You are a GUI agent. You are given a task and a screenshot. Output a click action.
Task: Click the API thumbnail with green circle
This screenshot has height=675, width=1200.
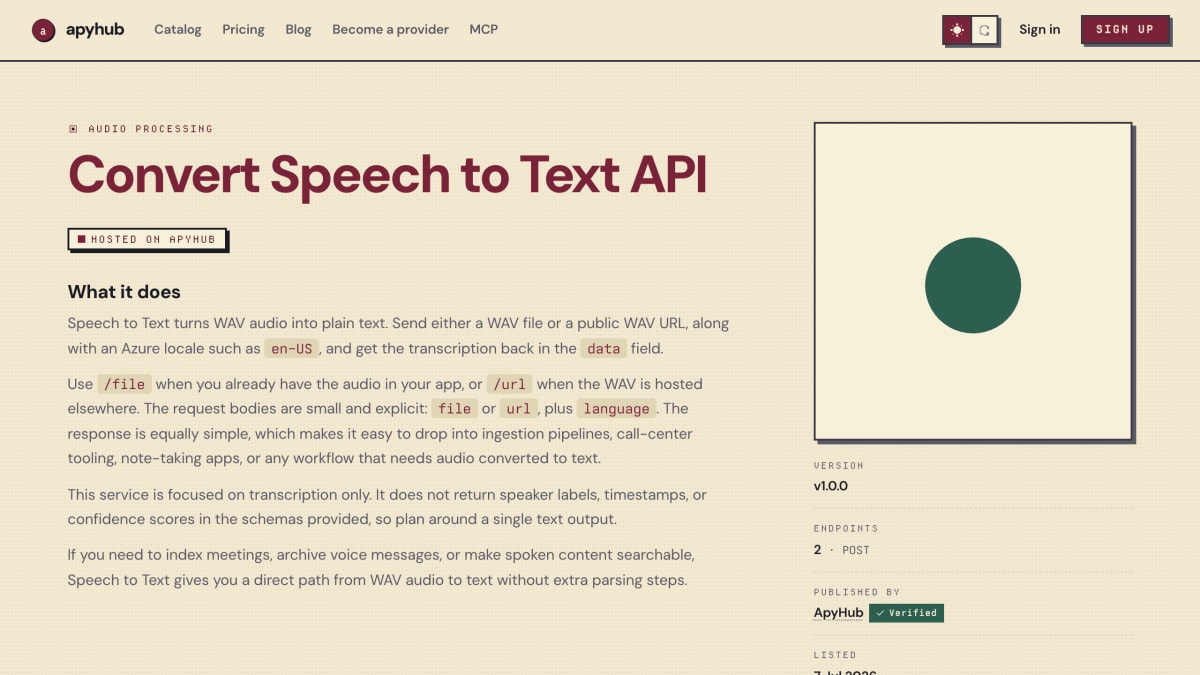click(973, 281)
